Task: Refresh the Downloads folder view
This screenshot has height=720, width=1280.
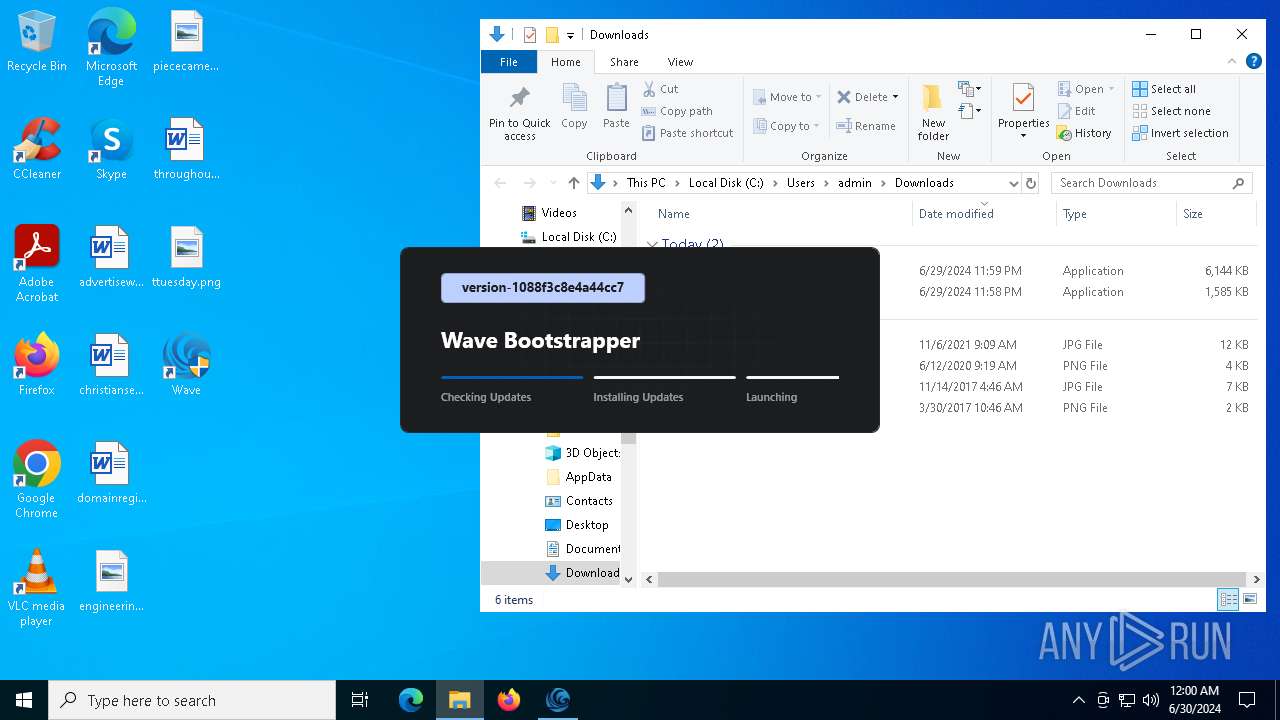Action: tap(1031, 183)
